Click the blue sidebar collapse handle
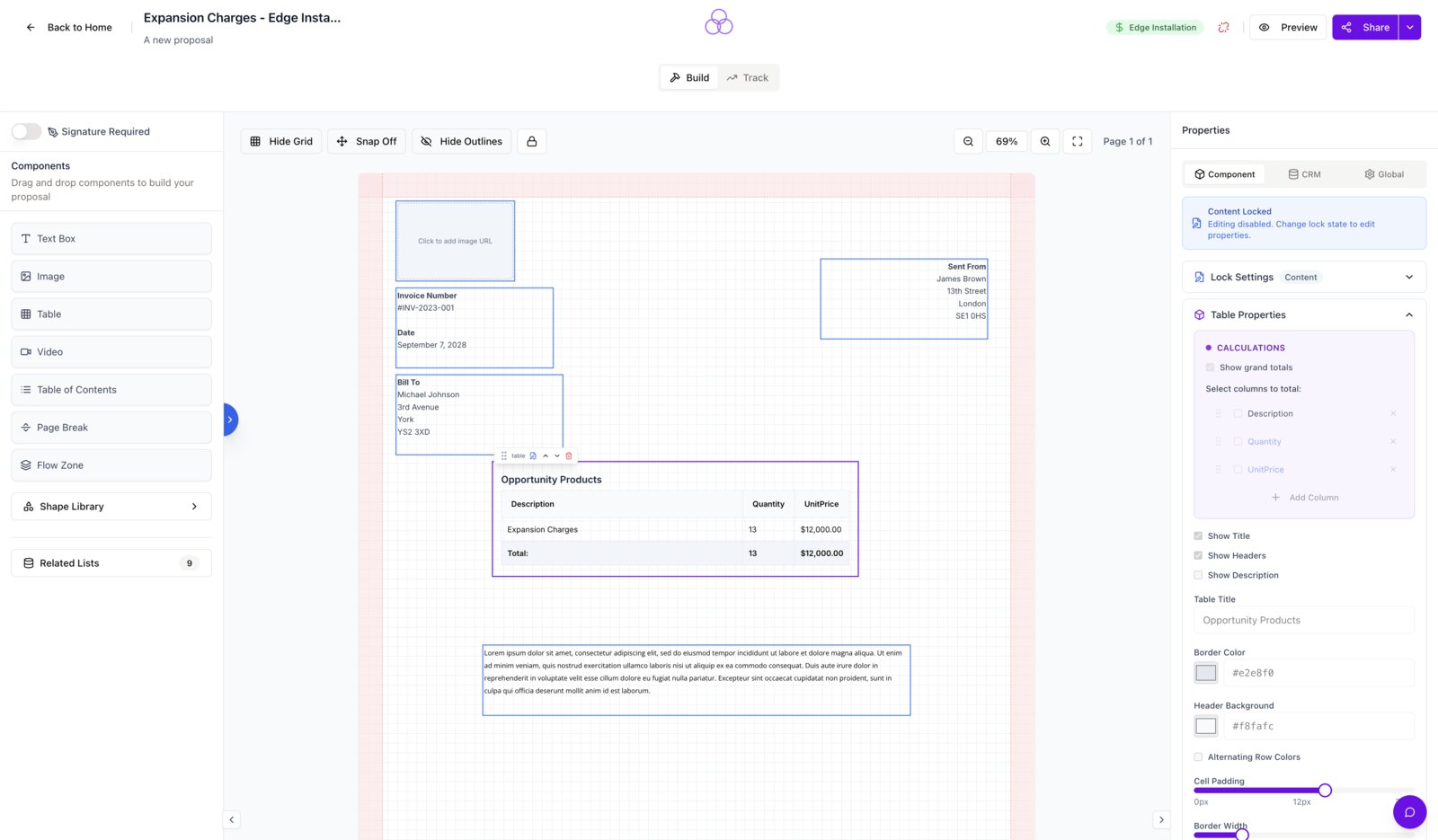 click(230, 420)
